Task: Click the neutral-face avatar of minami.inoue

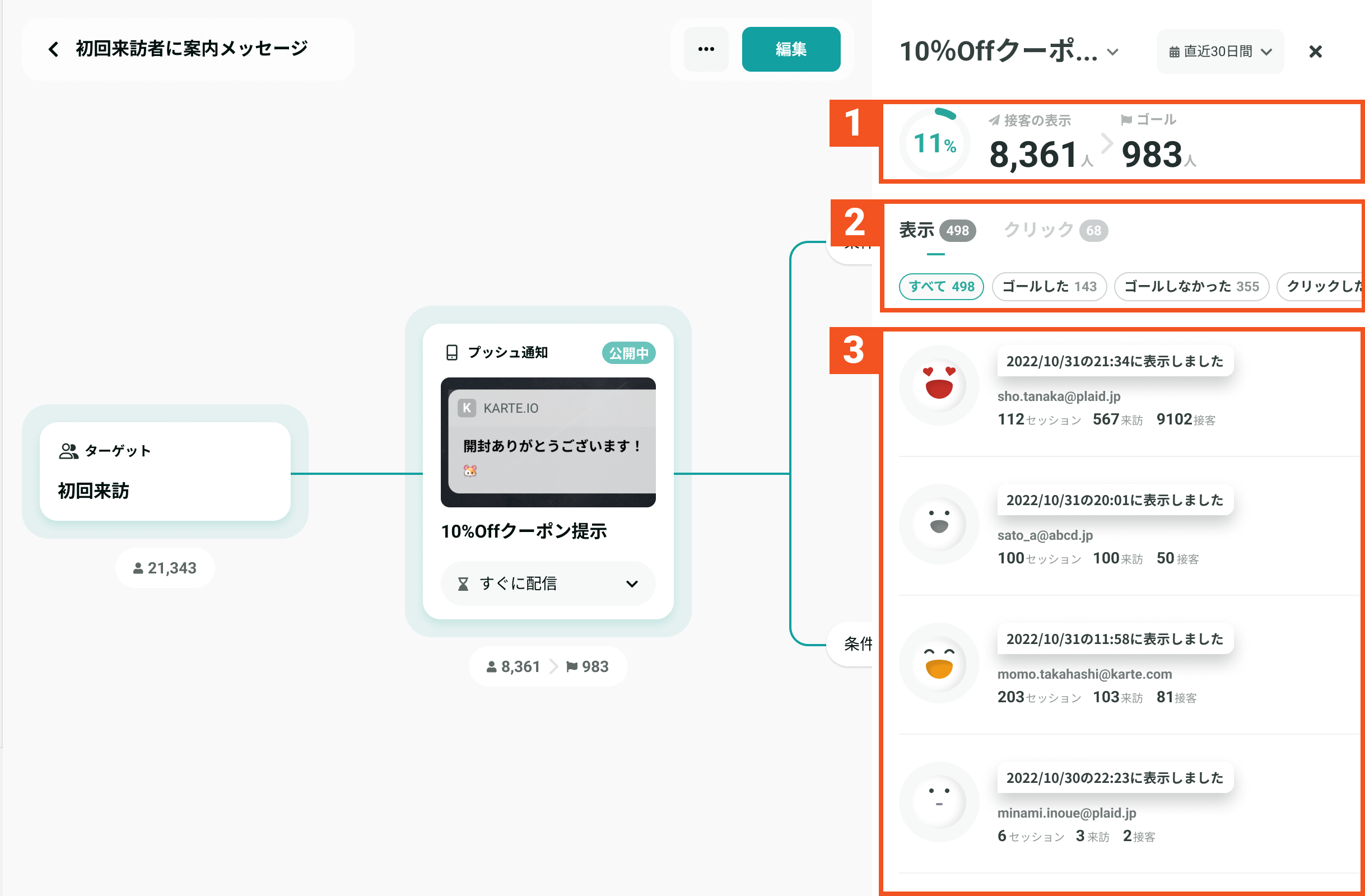Action: 939,801
